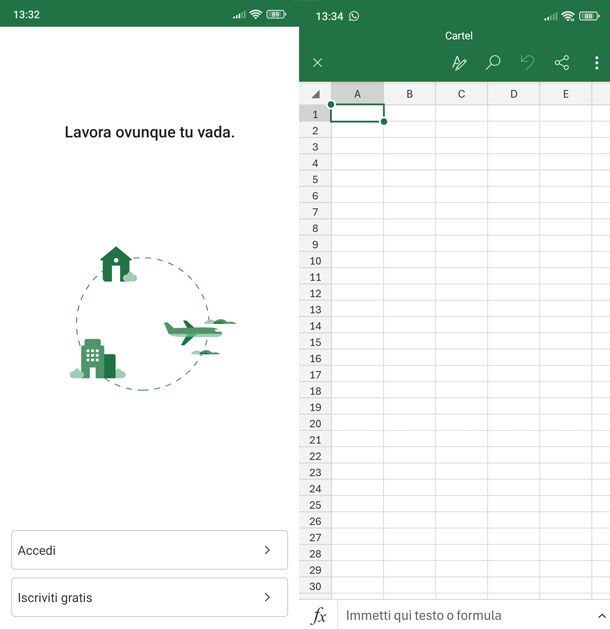Tap the lower-right selection handle of cell A1
Screen dimensions: 610x629
(x=384, y=122)
